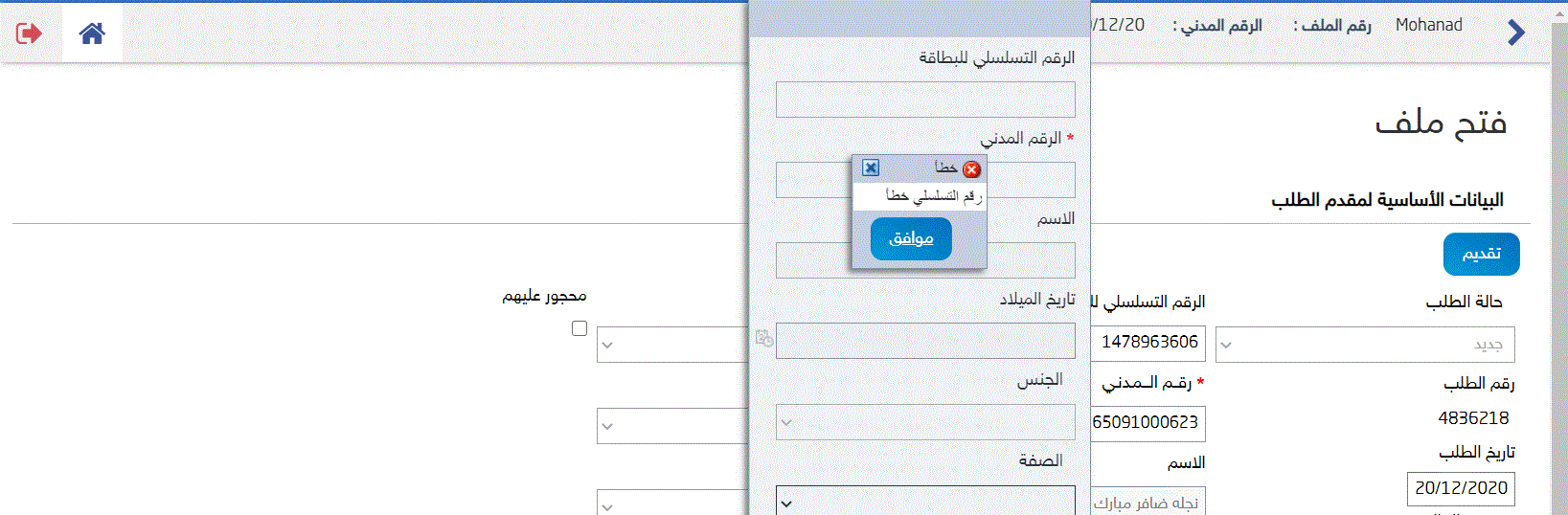Click the الرقم التسلسلي للبطاقة input field
Image resolution: width=1568 pixels, height=515 pixels.
[x=925, y=100]
